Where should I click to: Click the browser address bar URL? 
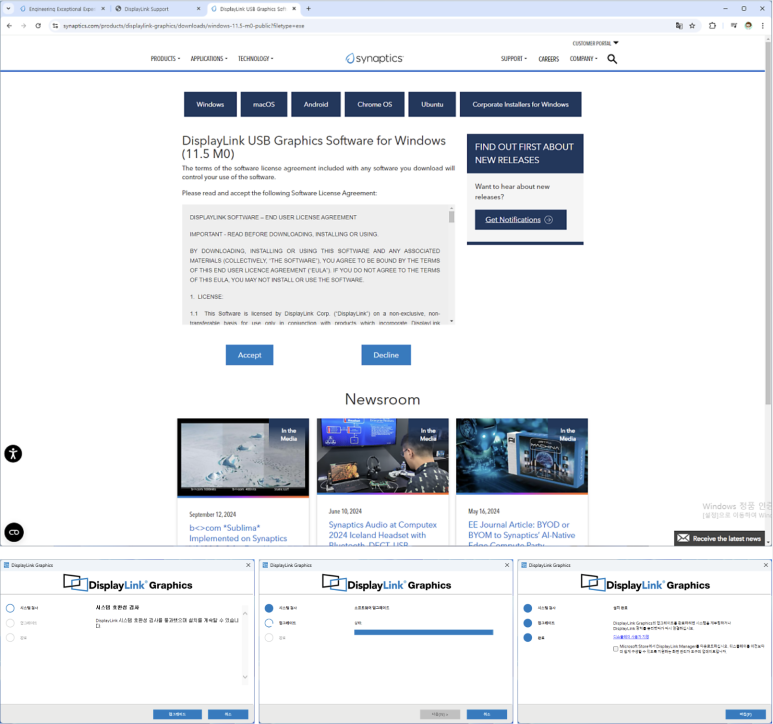pos(183,26)
